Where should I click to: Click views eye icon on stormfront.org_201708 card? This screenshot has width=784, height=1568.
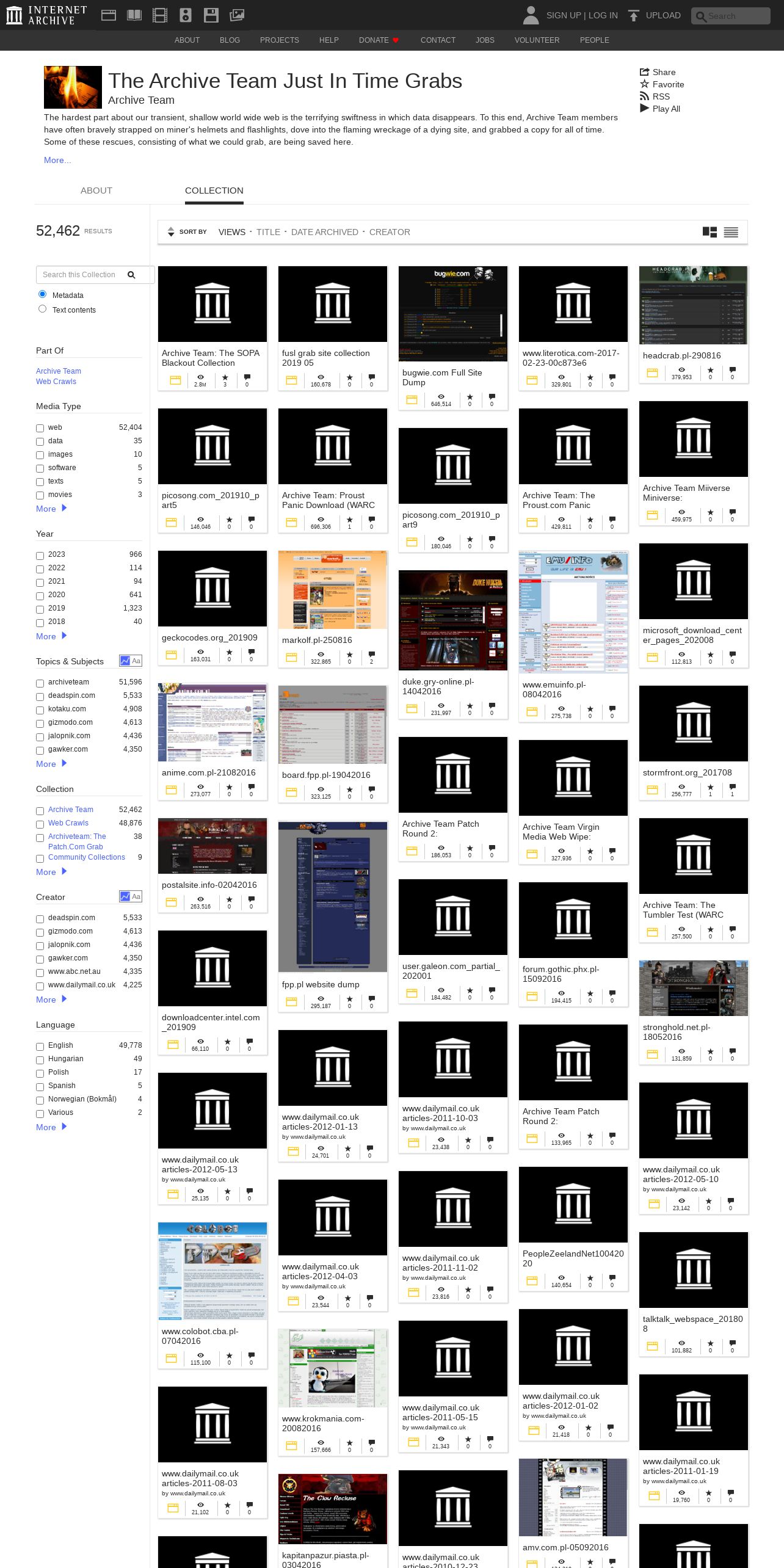pyautogui.click(x=681, y=786)
